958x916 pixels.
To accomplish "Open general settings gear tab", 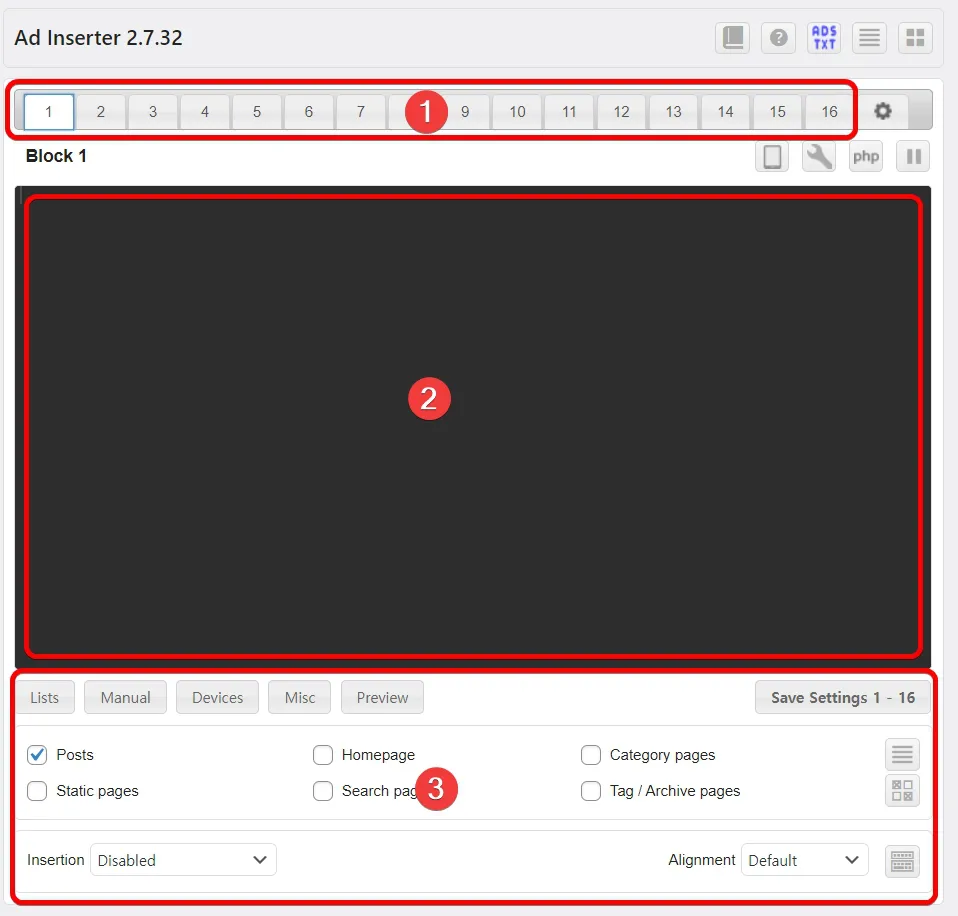I will tap(882, 111).
